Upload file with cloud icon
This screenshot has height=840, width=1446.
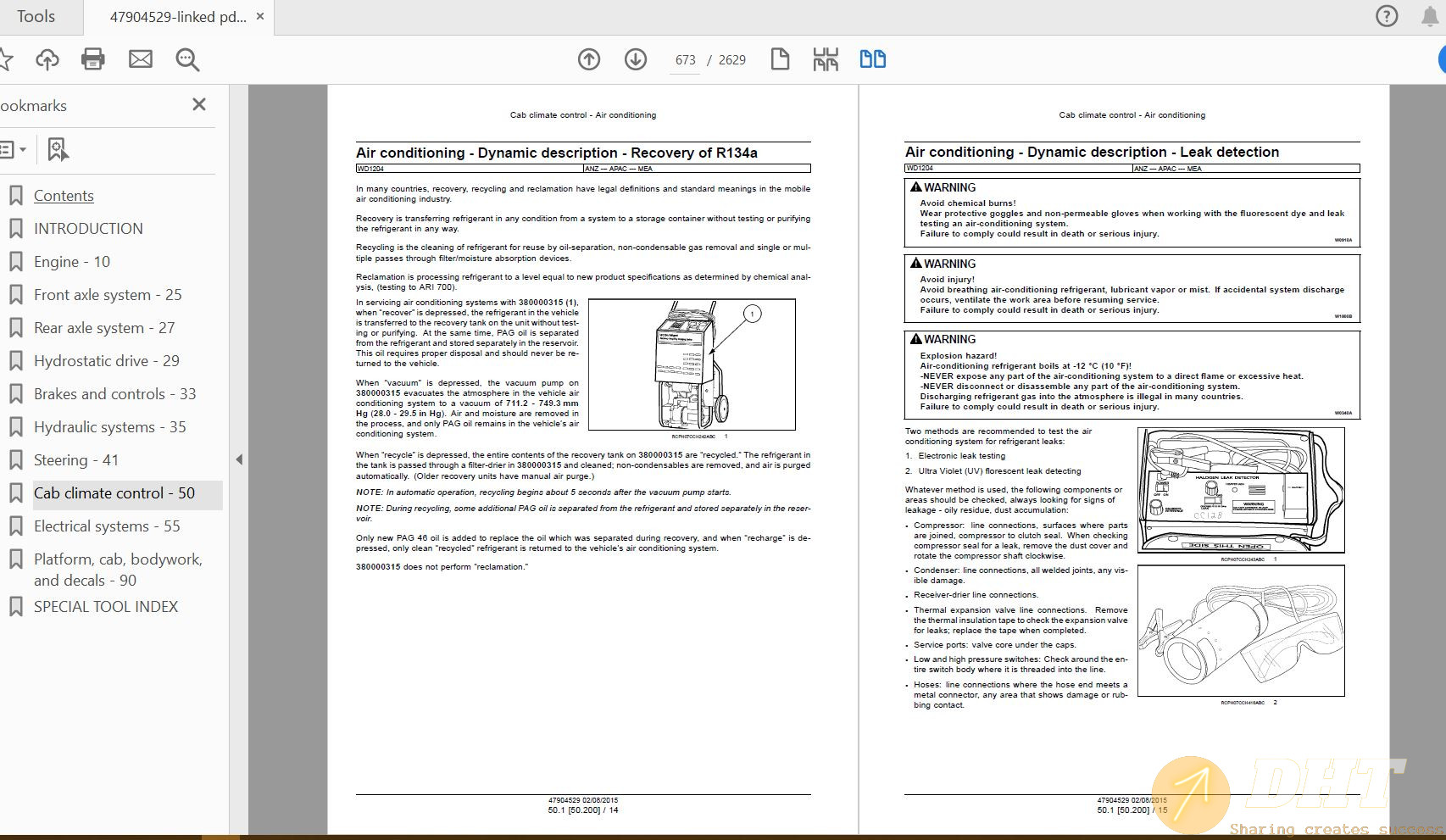pyautogui.click(x=47, y=59)
